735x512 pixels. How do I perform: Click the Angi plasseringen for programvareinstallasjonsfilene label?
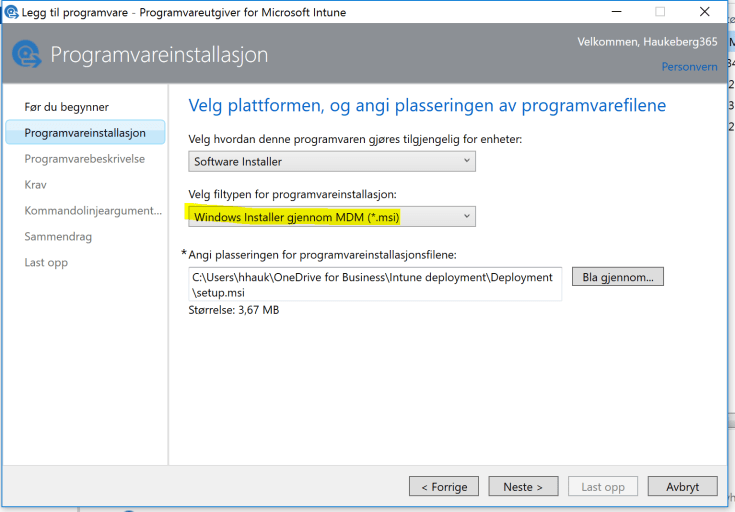[322, 255]
